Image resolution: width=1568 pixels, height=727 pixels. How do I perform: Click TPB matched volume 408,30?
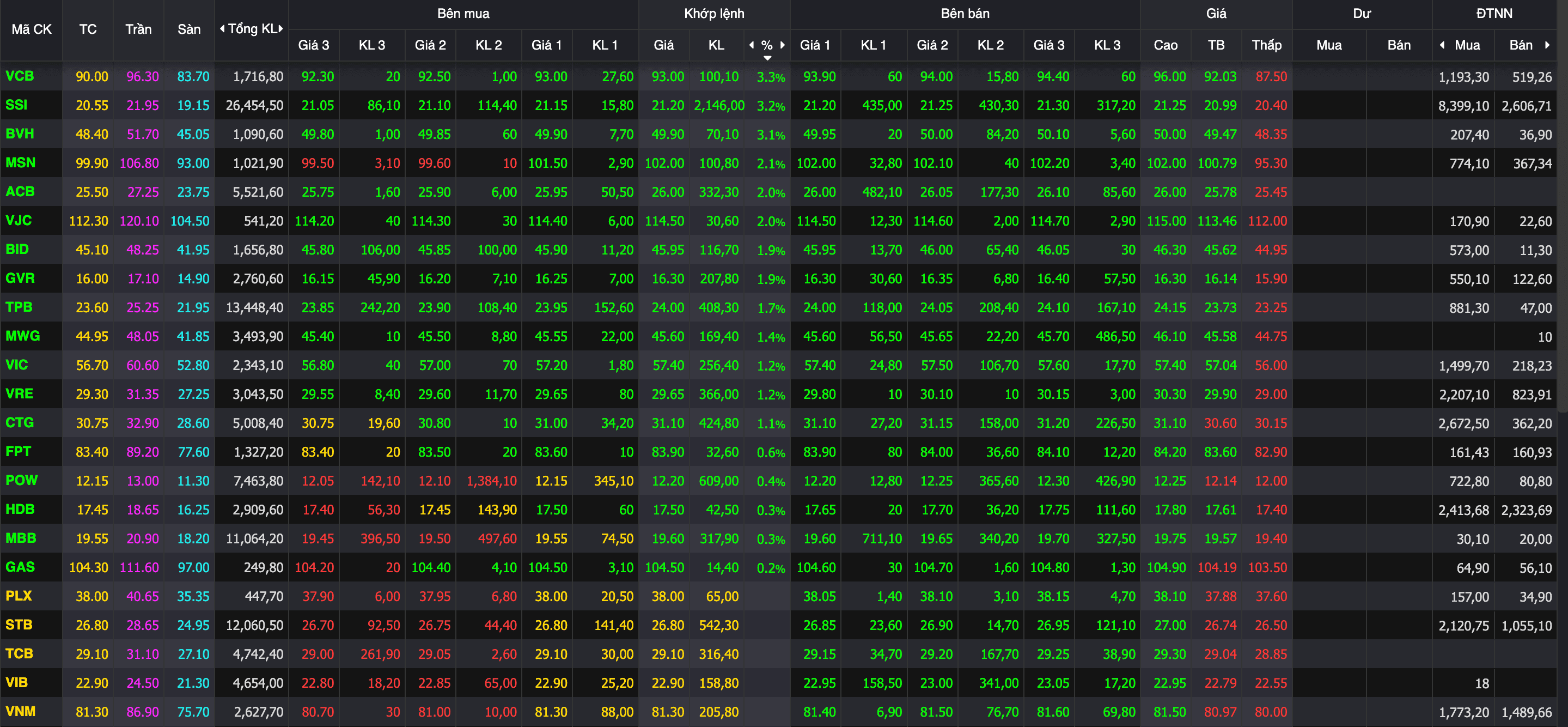coord(718,307)
